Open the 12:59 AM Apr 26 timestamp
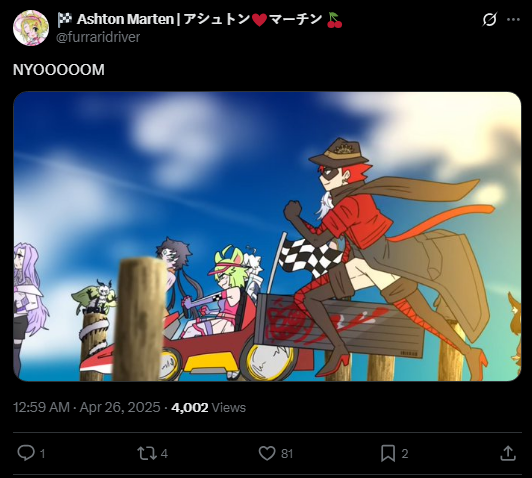This screenshot has width=532, height=478. coord(87,407)
